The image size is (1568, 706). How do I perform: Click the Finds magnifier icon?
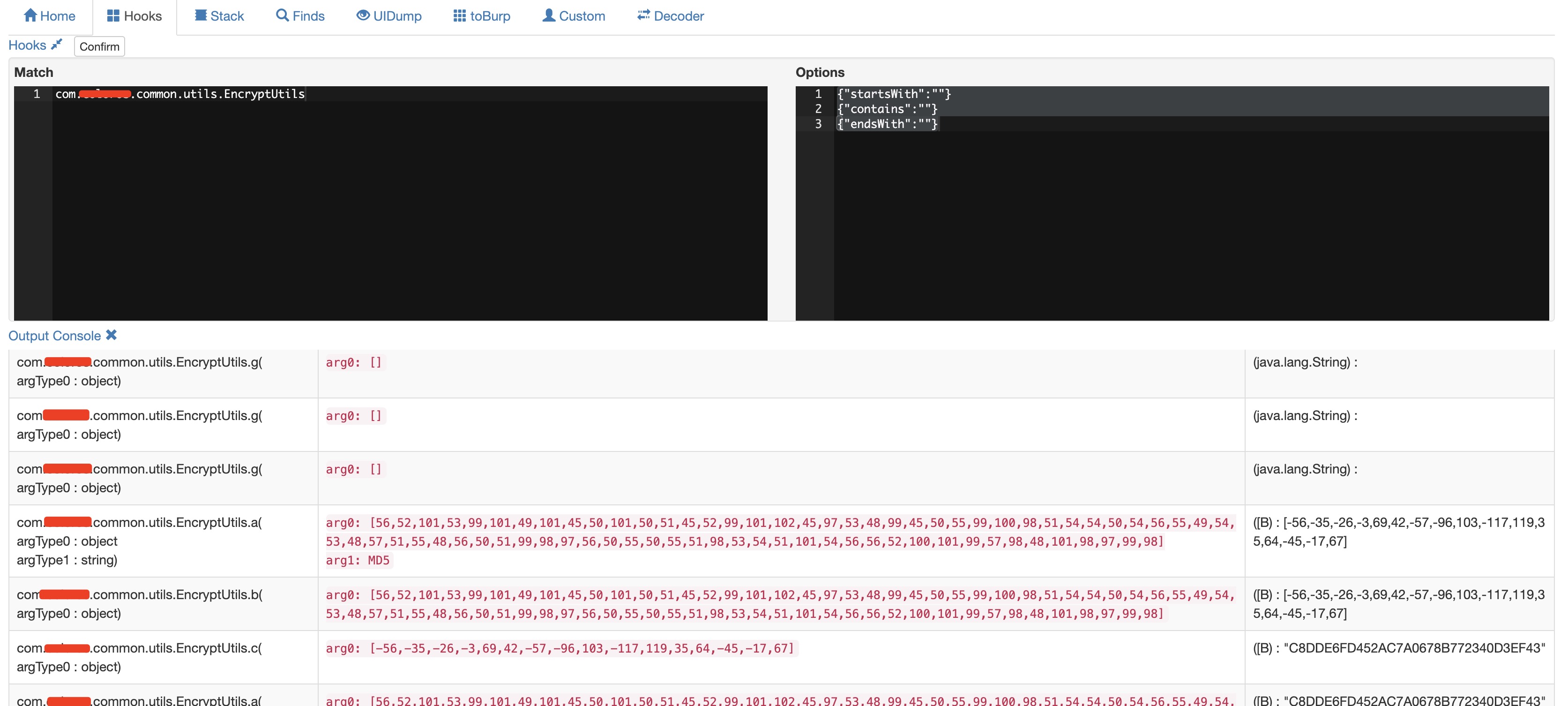point(283,15)
